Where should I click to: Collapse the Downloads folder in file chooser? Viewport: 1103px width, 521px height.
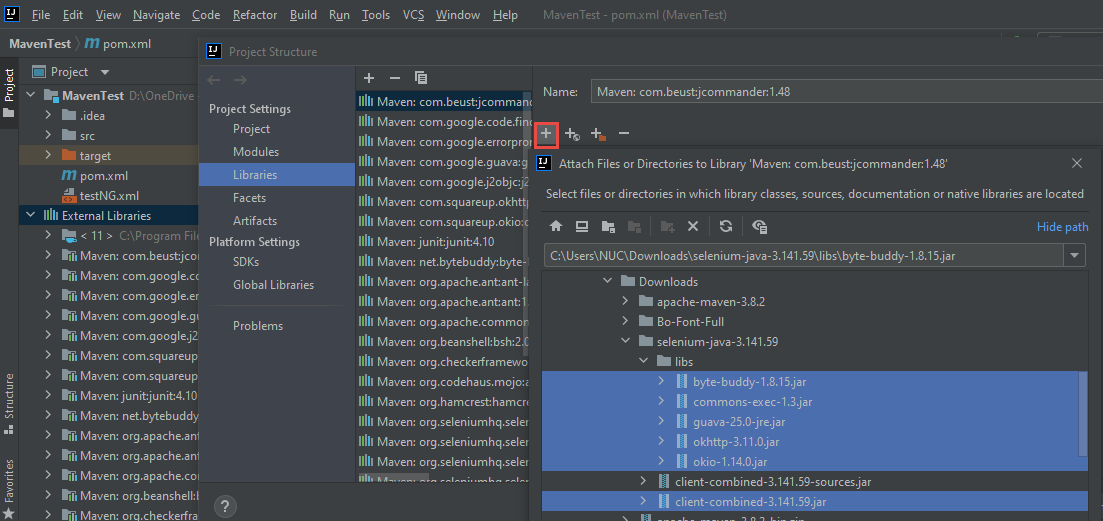[608, 281]
